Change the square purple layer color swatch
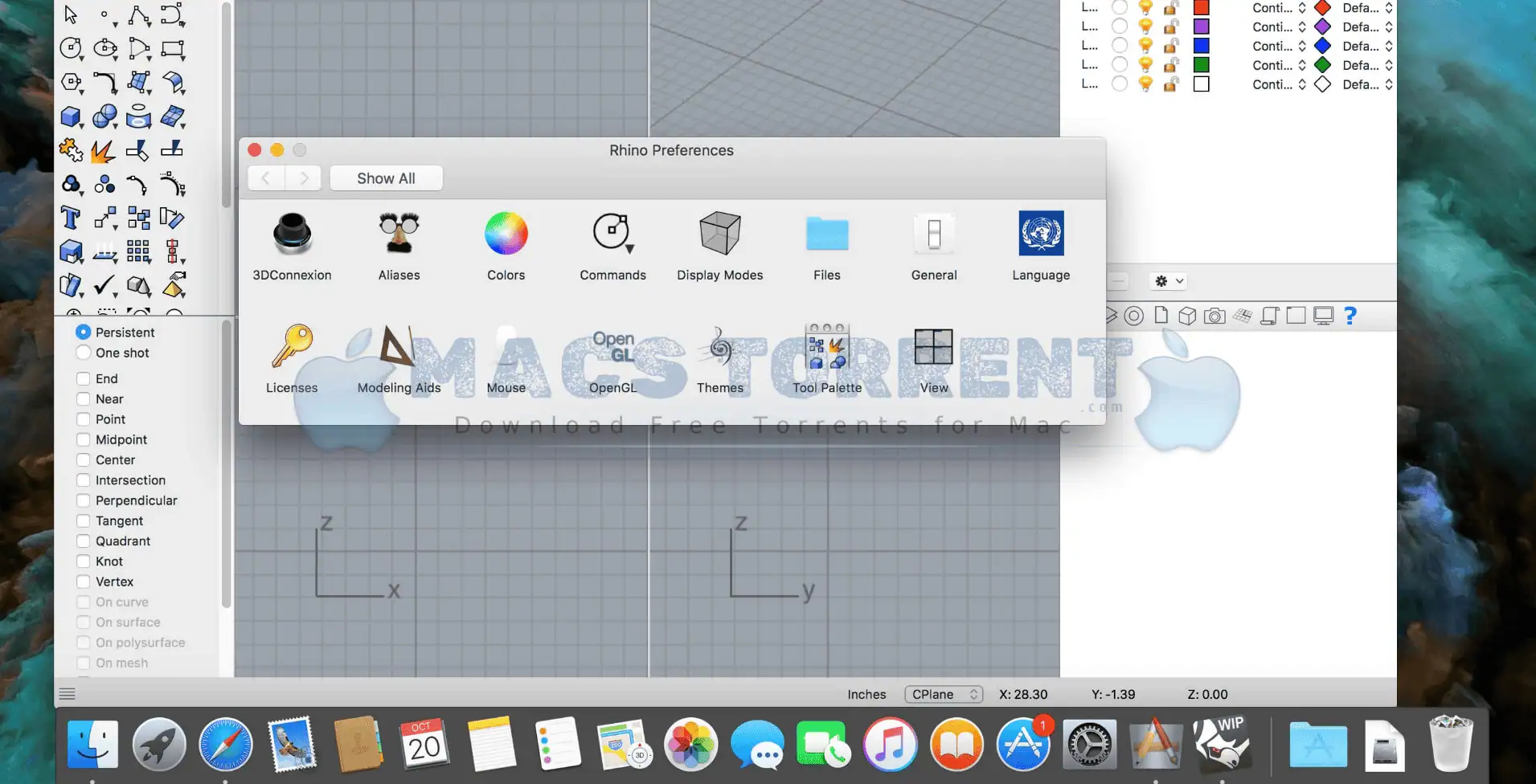Image resolution: width=1536 pixels, height=784 pixels. coord(1202,27)
